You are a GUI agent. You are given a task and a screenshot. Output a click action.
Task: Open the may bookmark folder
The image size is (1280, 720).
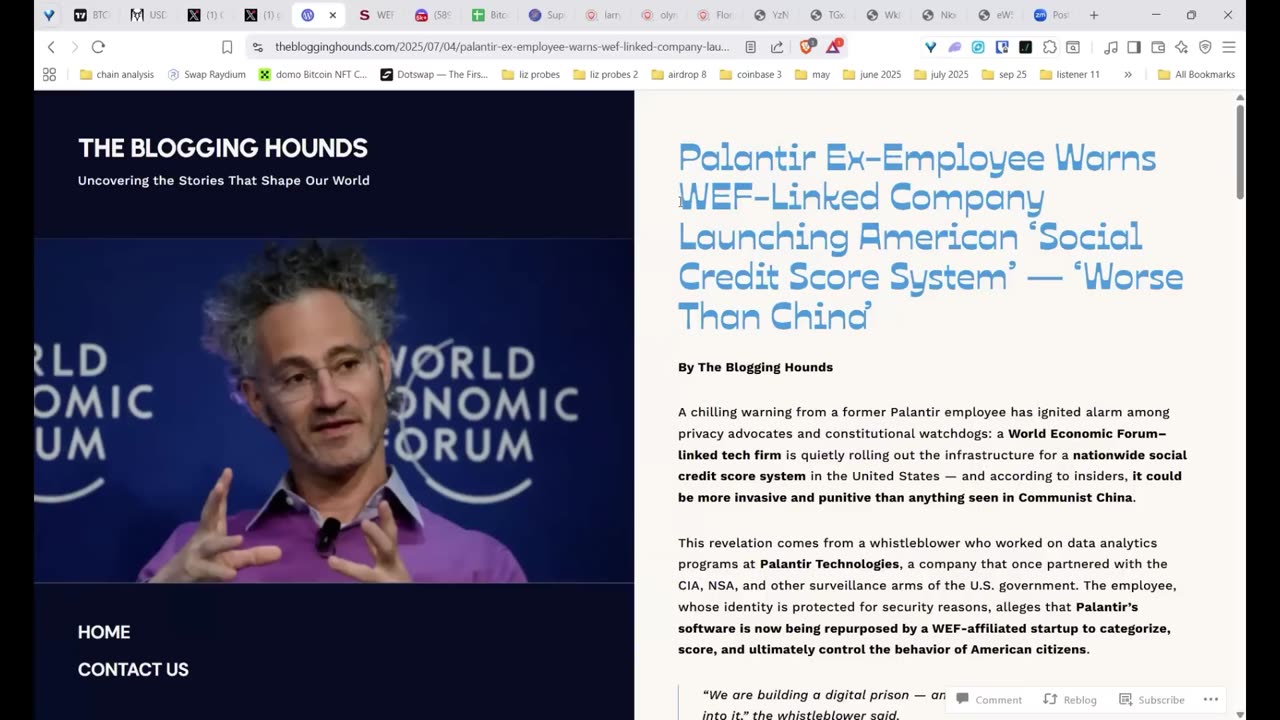click(x=812, y=74)
